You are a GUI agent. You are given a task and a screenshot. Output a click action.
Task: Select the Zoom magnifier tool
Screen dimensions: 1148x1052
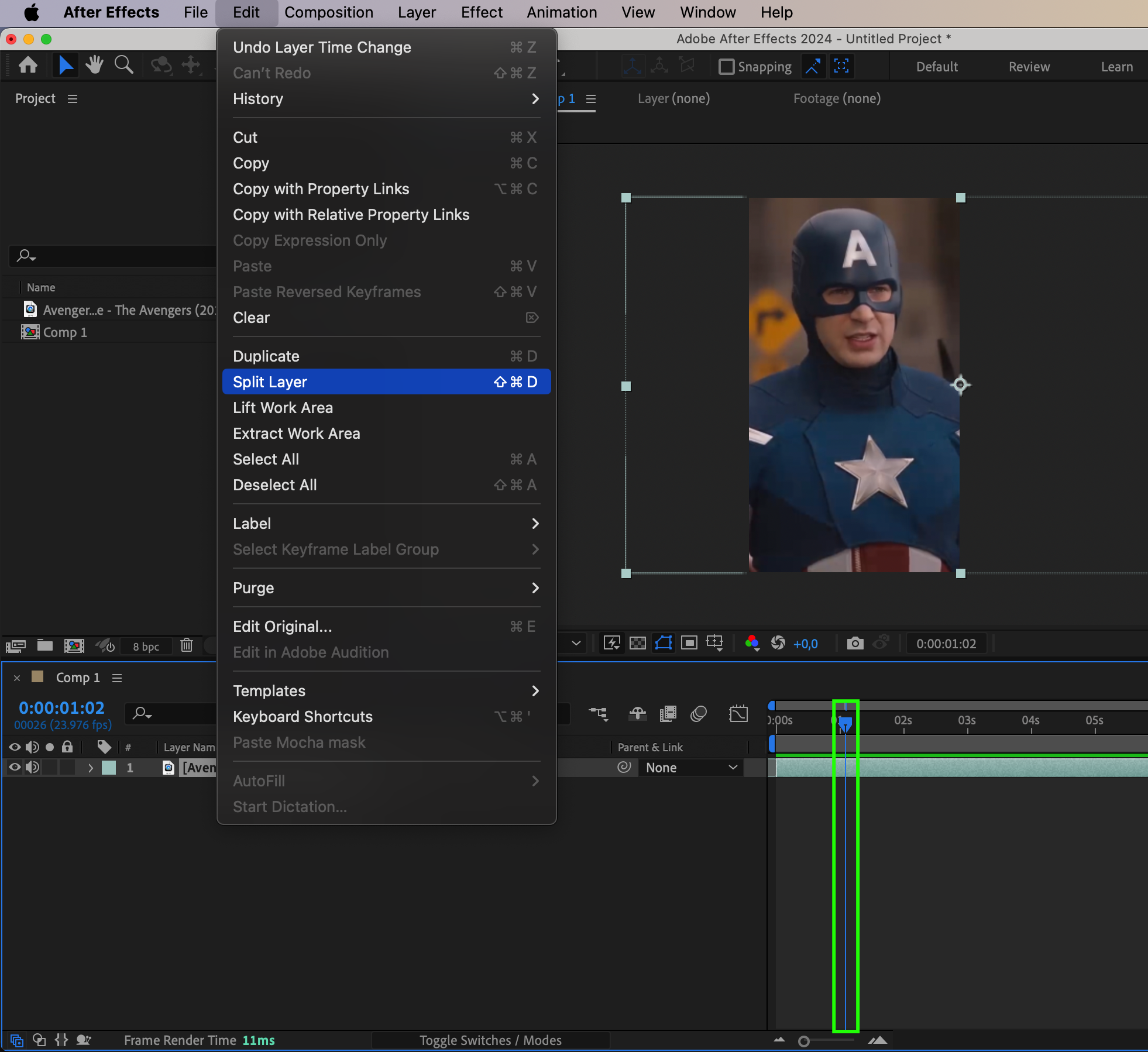pos(123,65)
